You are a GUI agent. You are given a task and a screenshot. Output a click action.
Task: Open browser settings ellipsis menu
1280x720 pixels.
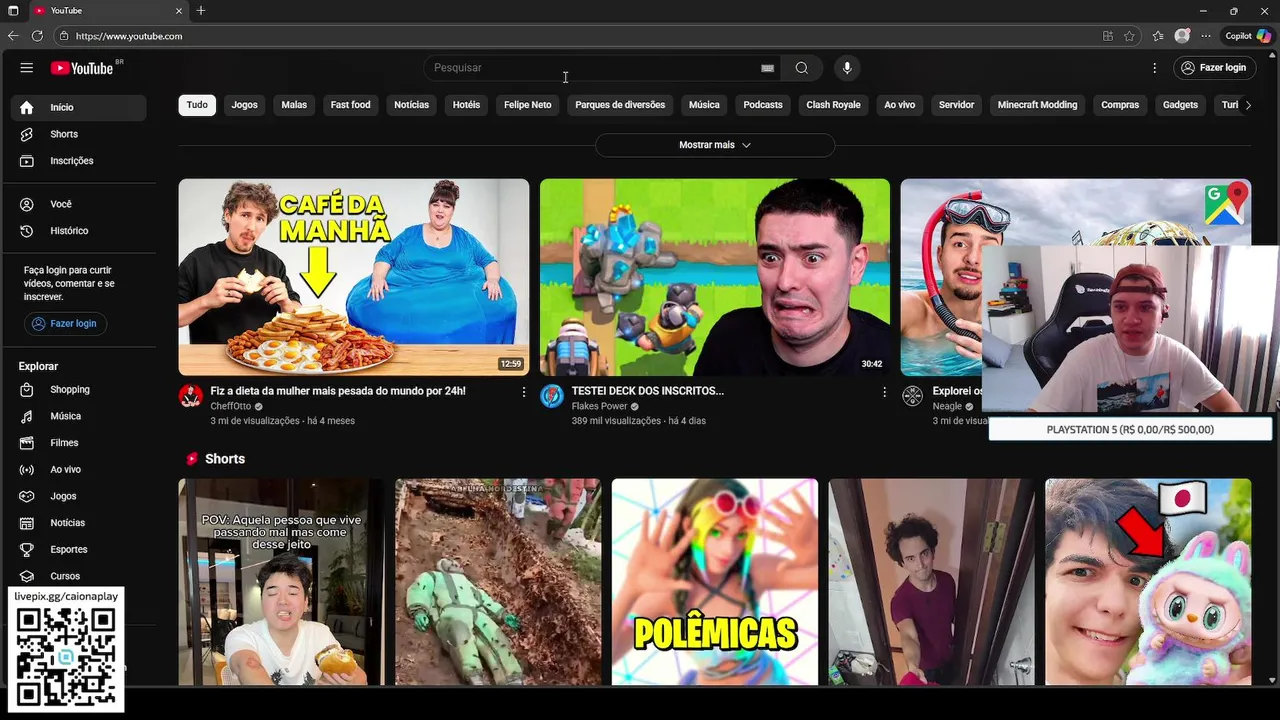pyautogui.click(x=1206, y=36)
